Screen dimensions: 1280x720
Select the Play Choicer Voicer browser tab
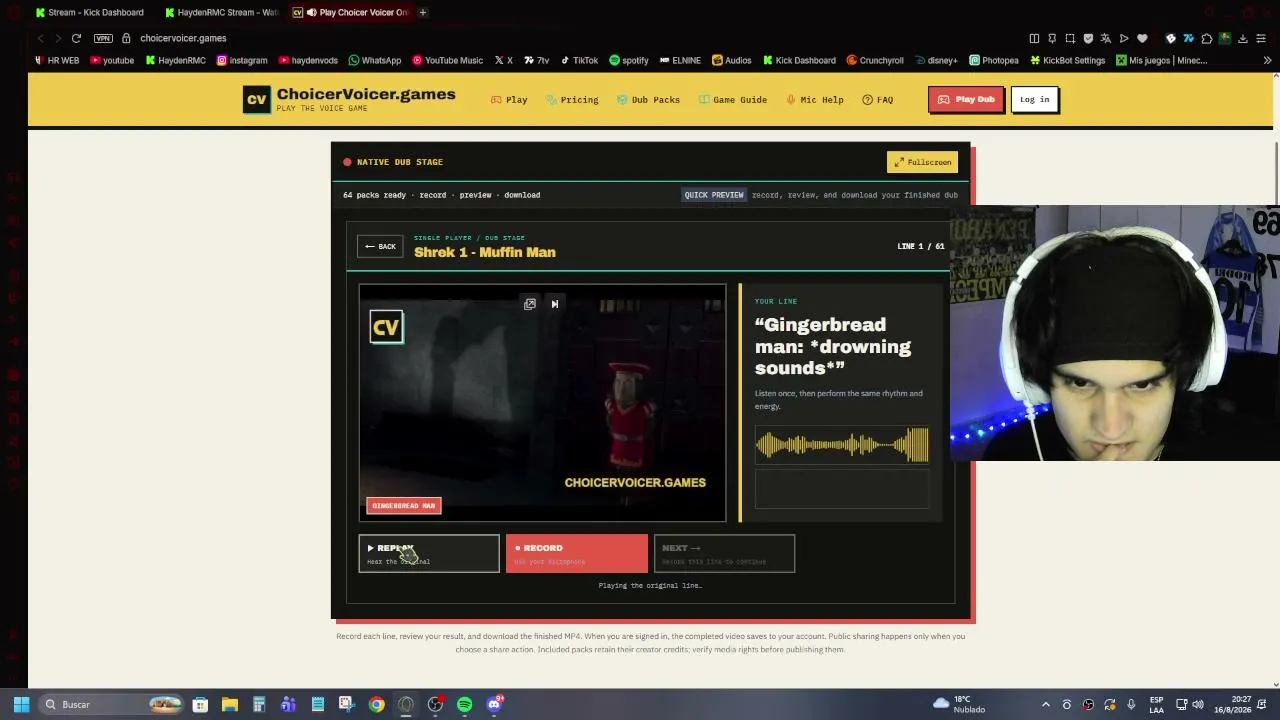pyautogui.click(x=350, y=12)
